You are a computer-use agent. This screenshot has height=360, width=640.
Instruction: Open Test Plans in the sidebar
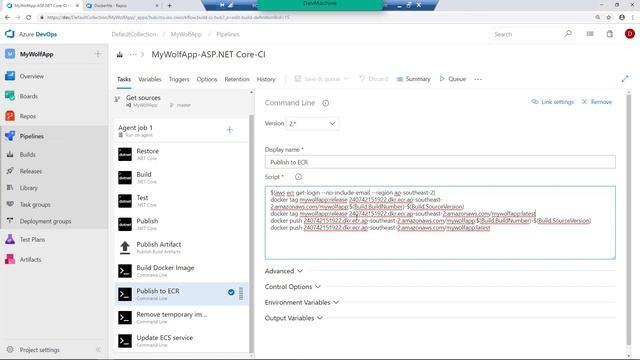32,240
